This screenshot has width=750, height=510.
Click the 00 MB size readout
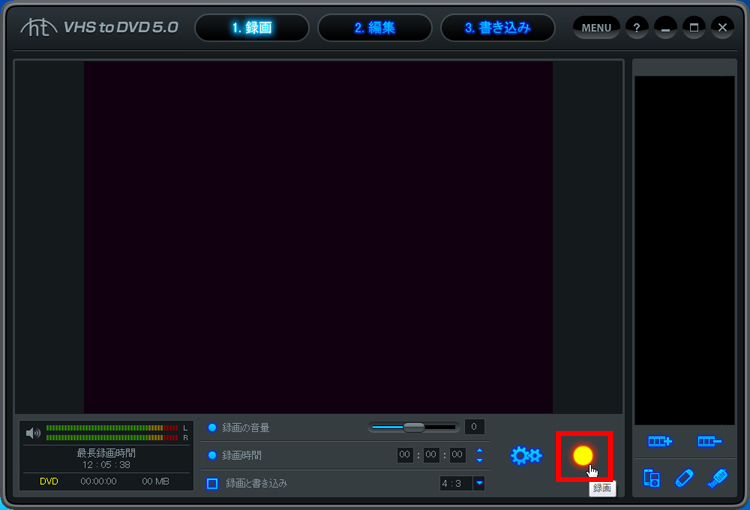(x=155, y=481)
